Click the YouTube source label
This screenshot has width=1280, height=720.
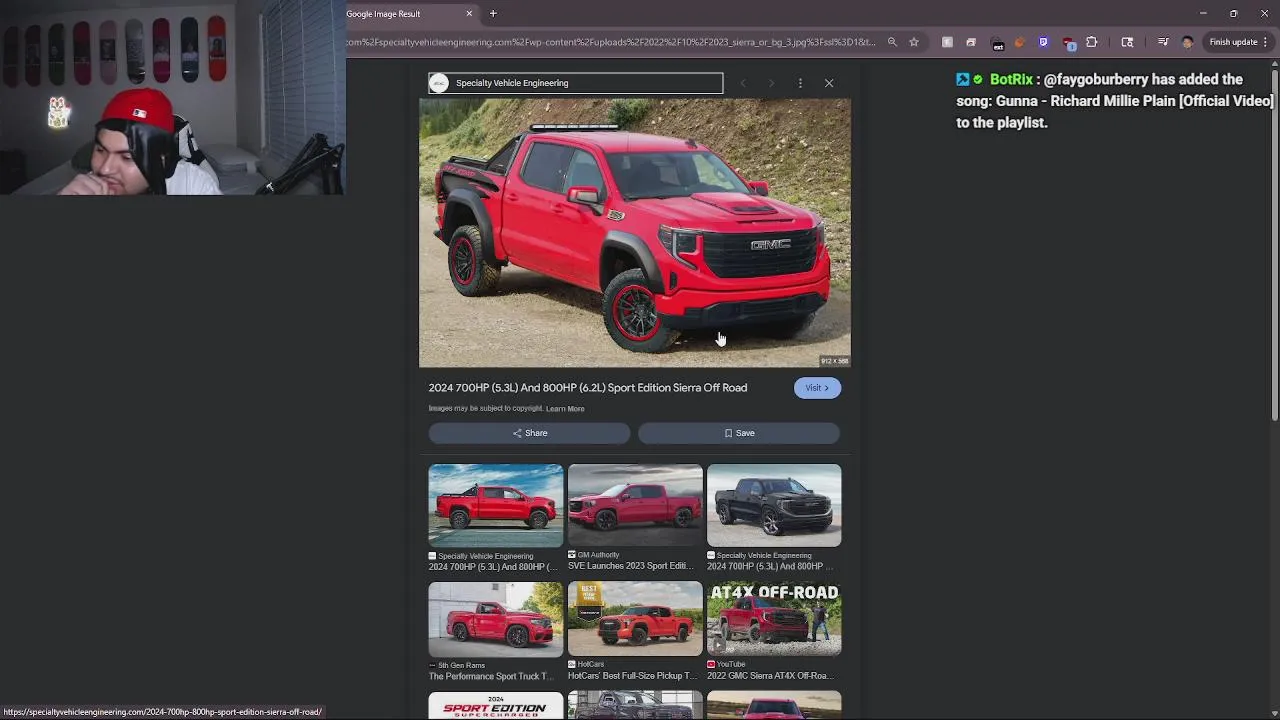tap(730, 664)
